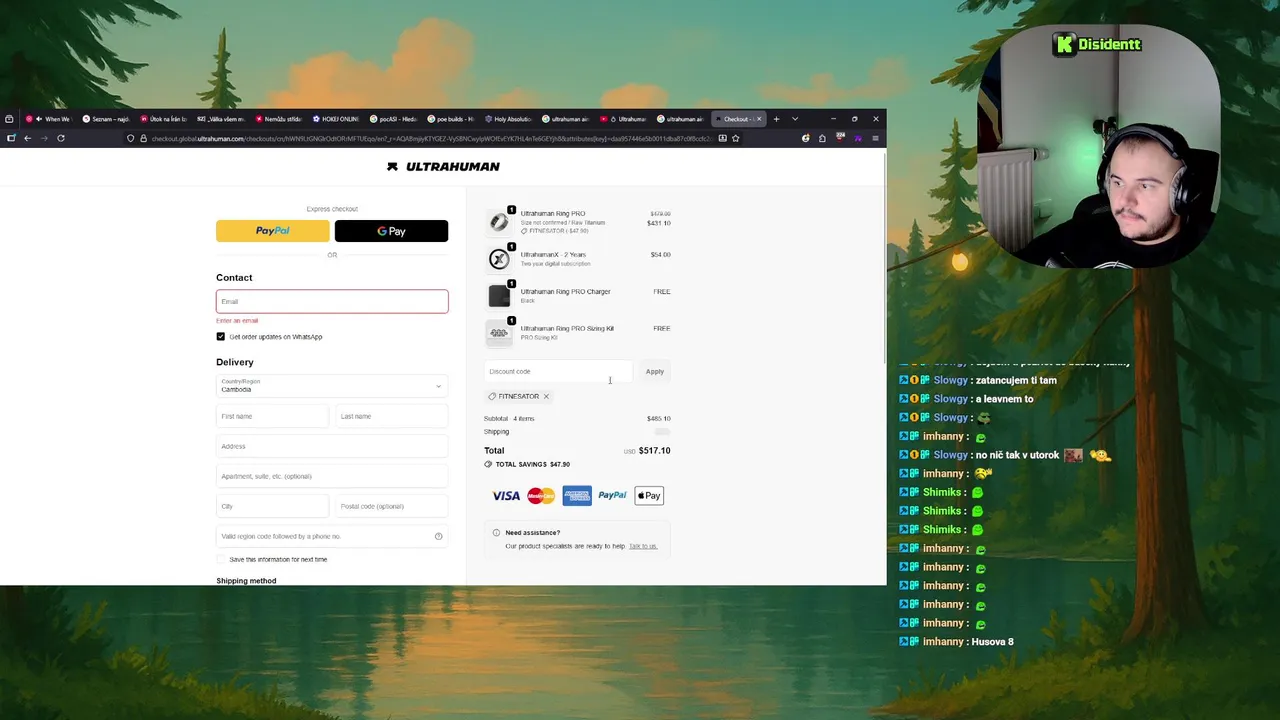Click the Shipping method heading
The width and height of the screenshot is (1280, 720).
(x=246, y=581)
